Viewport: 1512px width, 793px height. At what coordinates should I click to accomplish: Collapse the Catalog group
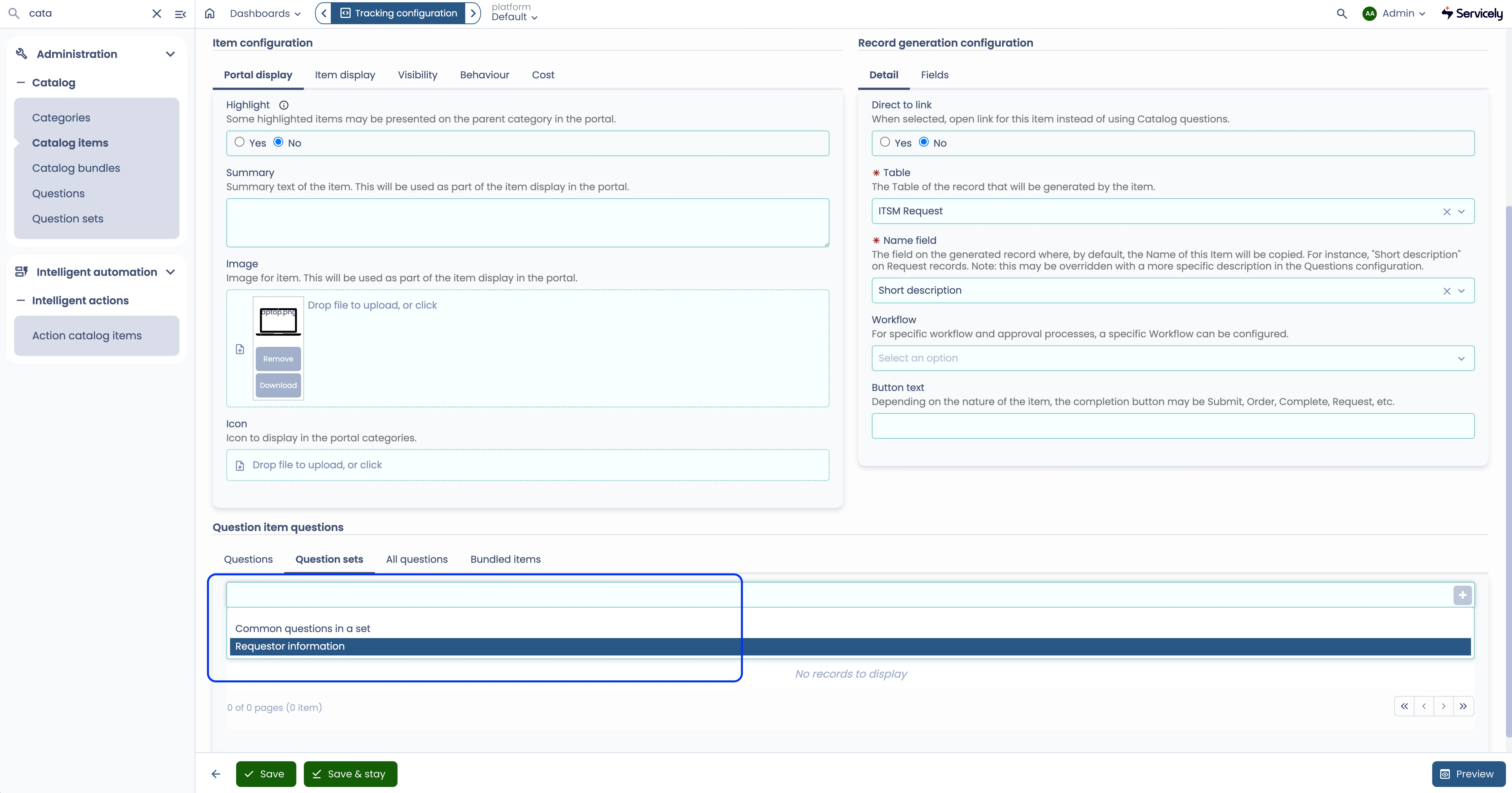pos(21,83)
